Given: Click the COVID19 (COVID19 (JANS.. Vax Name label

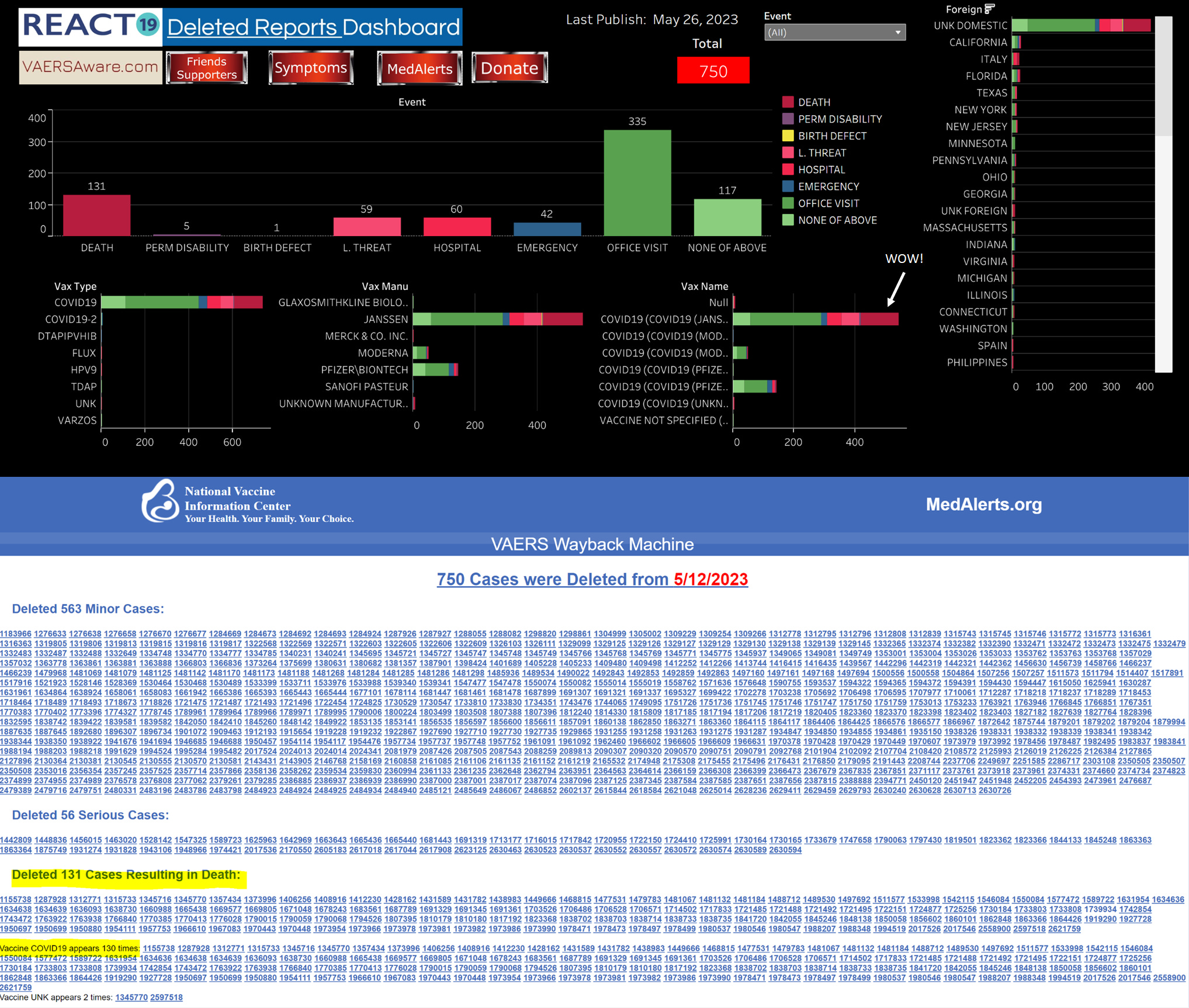Looking at the screenshot, I should point(664,320).
